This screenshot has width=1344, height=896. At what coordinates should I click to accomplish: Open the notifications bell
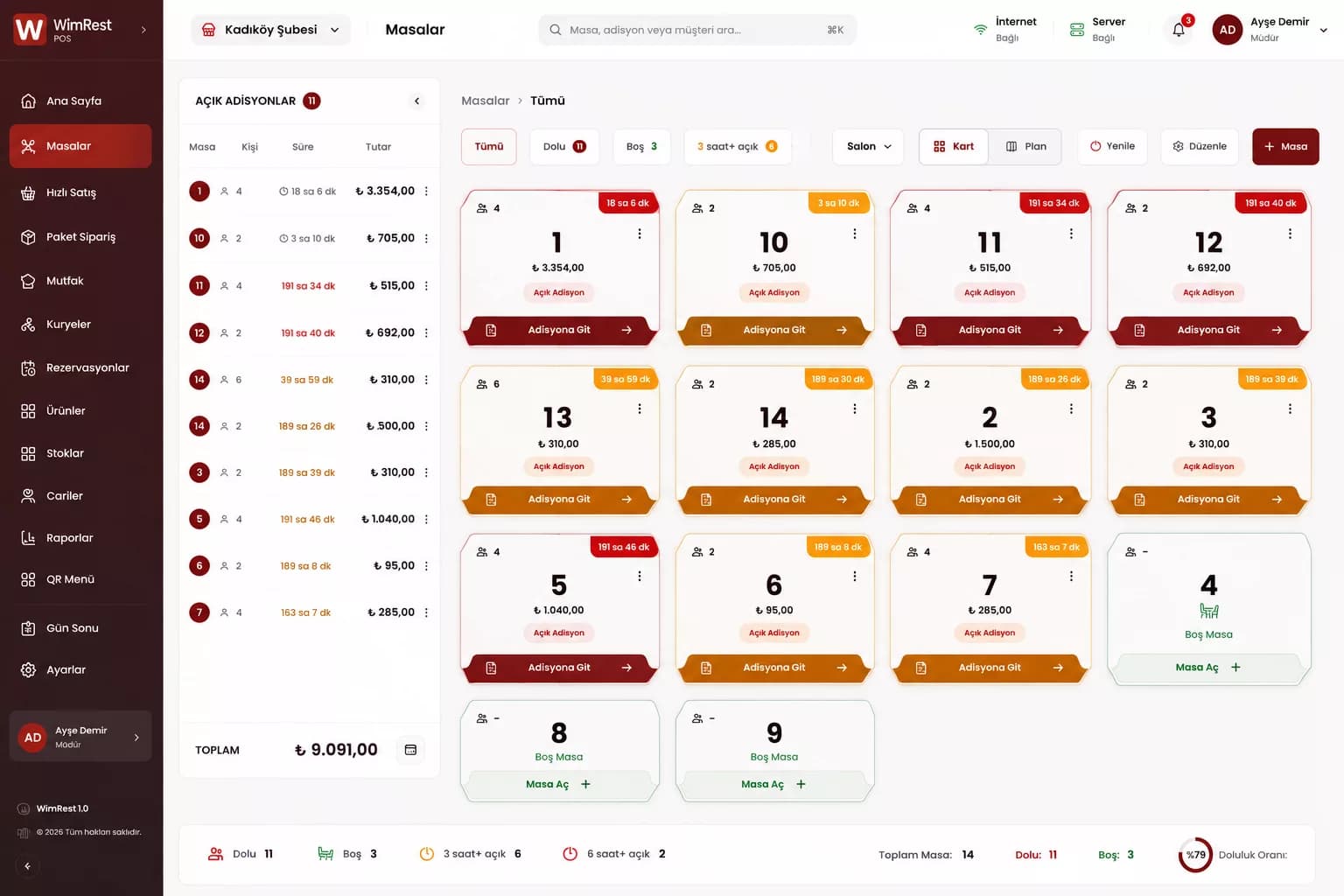(1179, 30)
